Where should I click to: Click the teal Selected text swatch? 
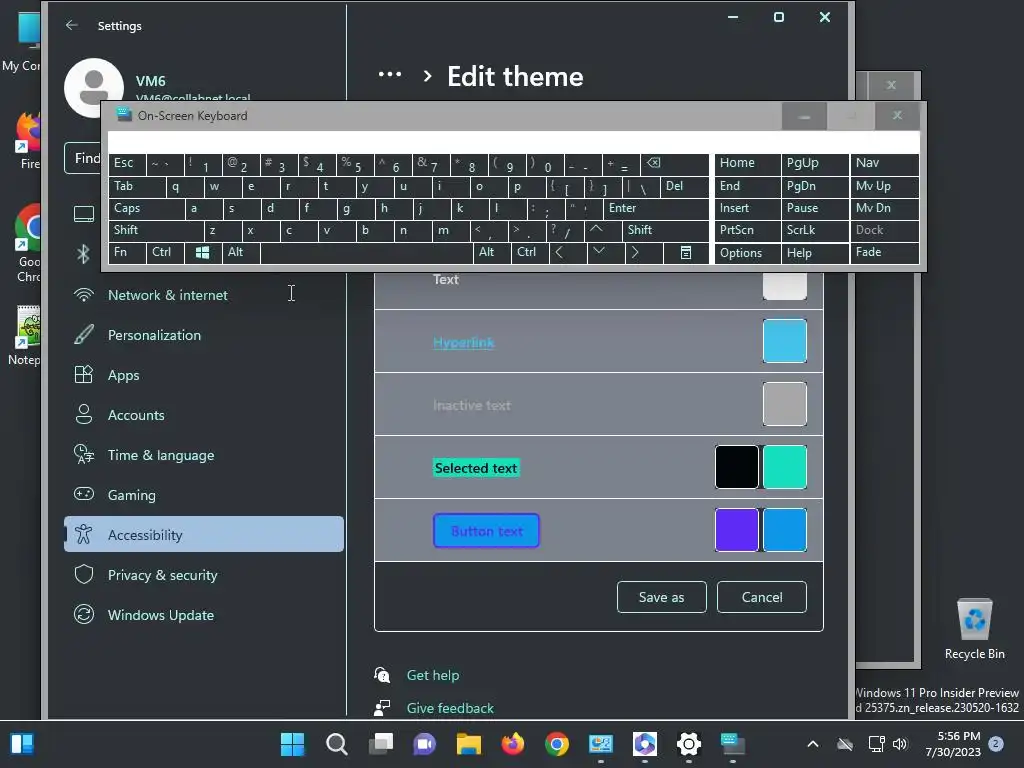[784, 467]
